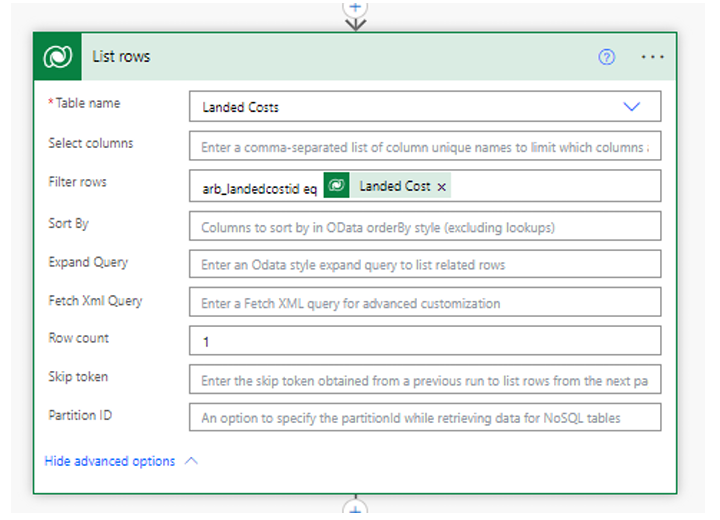Click the Hide advanced options link

[x=110, y=461]
